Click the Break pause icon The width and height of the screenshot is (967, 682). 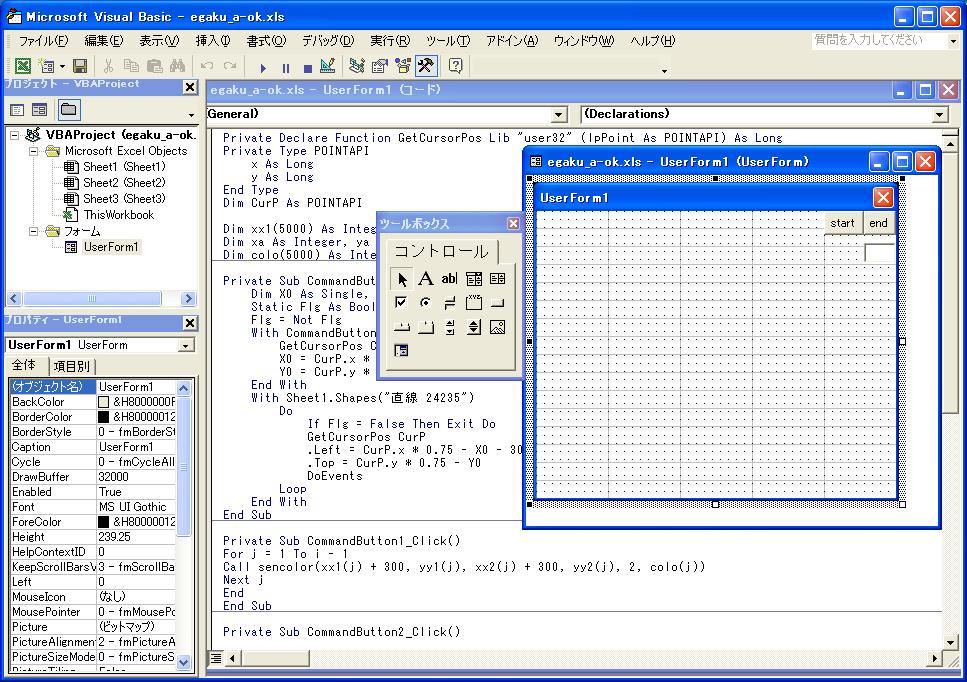point(286,67)
